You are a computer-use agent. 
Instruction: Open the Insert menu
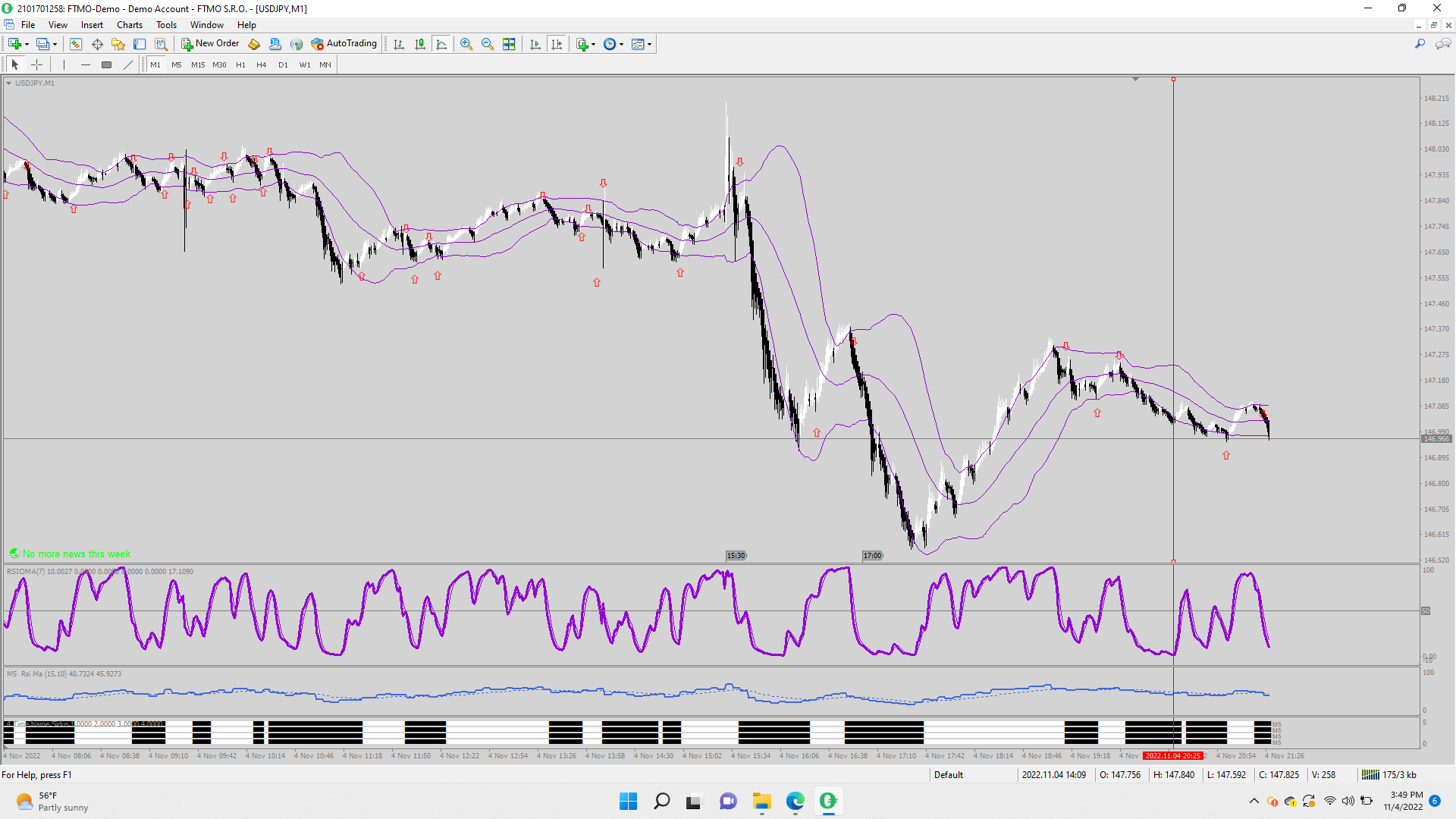tap(92, 25)
